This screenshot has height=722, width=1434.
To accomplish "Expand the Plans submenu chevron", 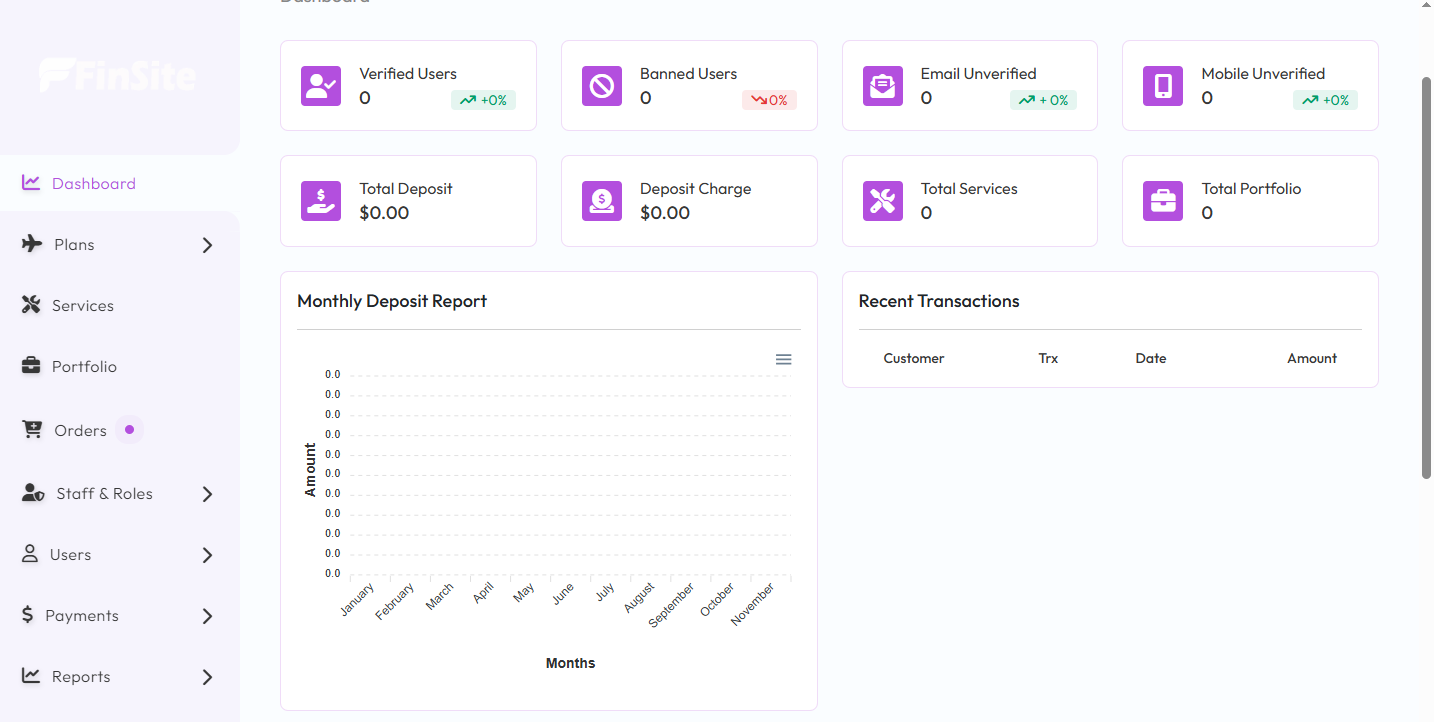I will (207, 245).
